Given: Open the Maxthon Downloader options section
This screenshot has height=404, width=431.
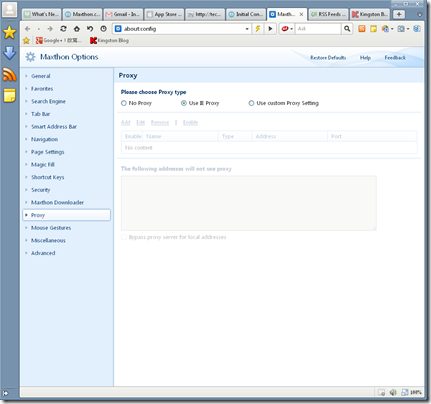Looking at the screenshot, I should pos(57,203).
